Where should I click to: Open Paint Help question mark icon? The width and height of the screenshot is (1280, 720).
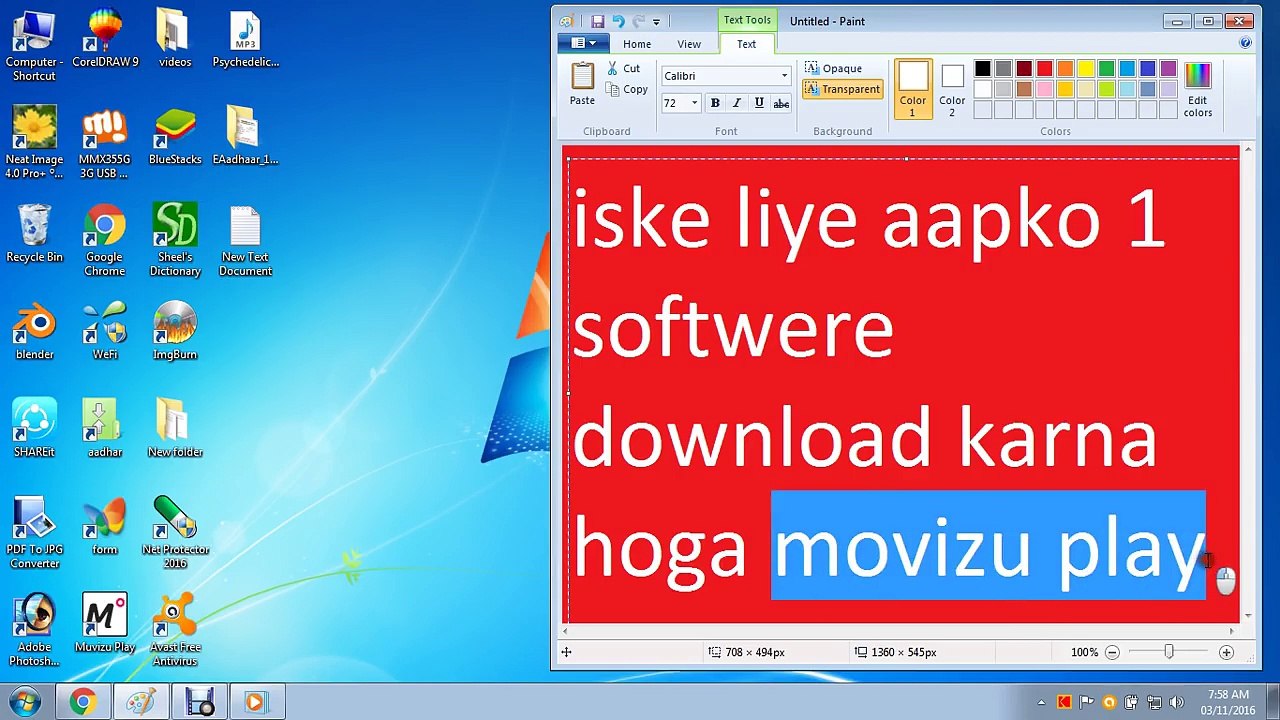point(1245,43)
